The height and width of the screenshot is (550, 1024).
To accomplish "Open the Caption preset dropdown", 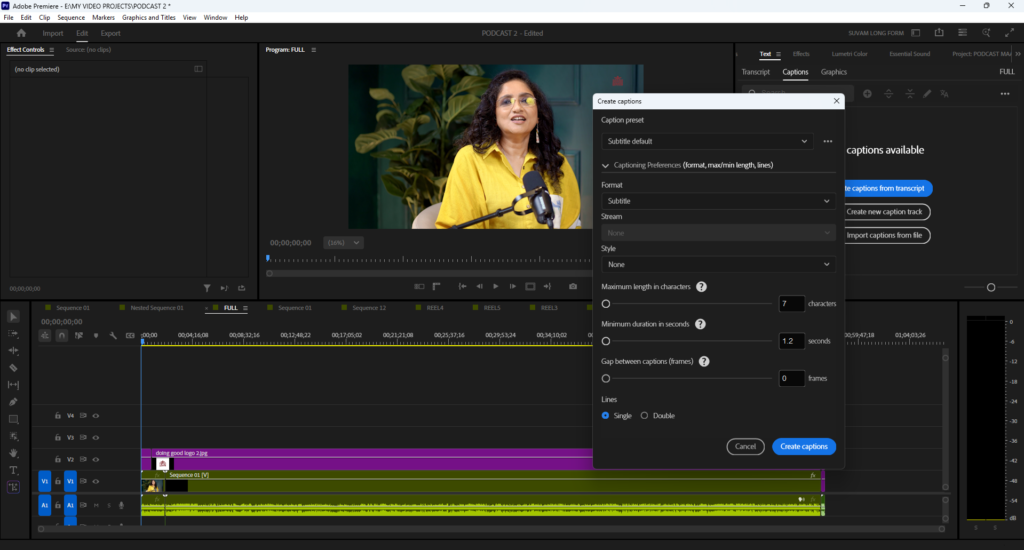I will (x=707, y=141).
